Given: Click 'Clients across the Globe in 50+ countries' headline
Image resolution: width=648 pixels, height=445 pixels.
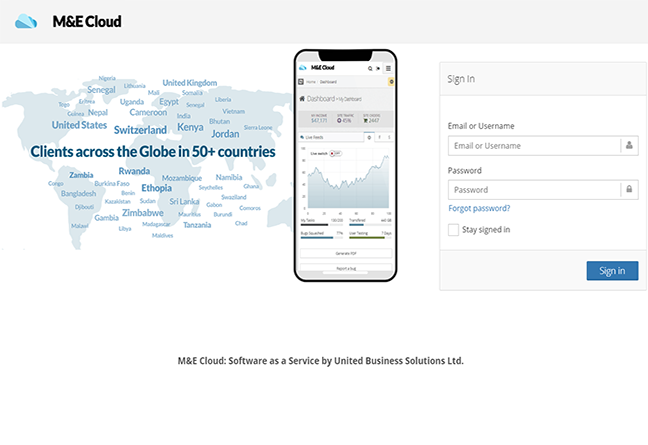Looking at the screenshot, I should coord(153,152).
